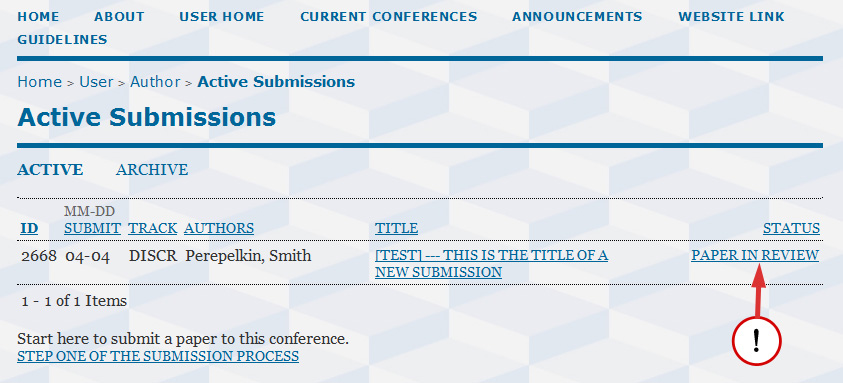Follow the WEBSITE LINK menu item
The height and width of the screenshot is (383, 843).
point(731,17)
